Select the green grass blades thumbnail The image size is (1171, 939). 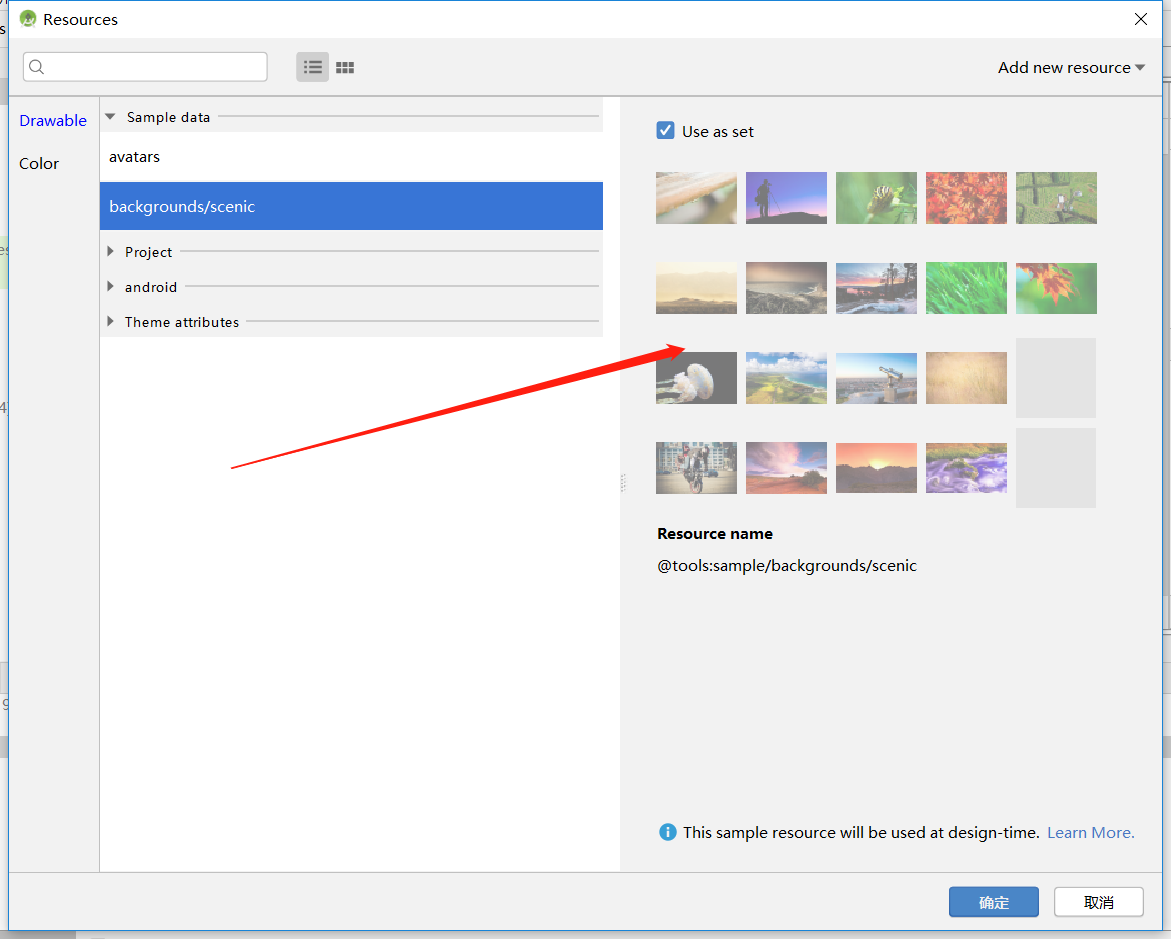[966, 288]
